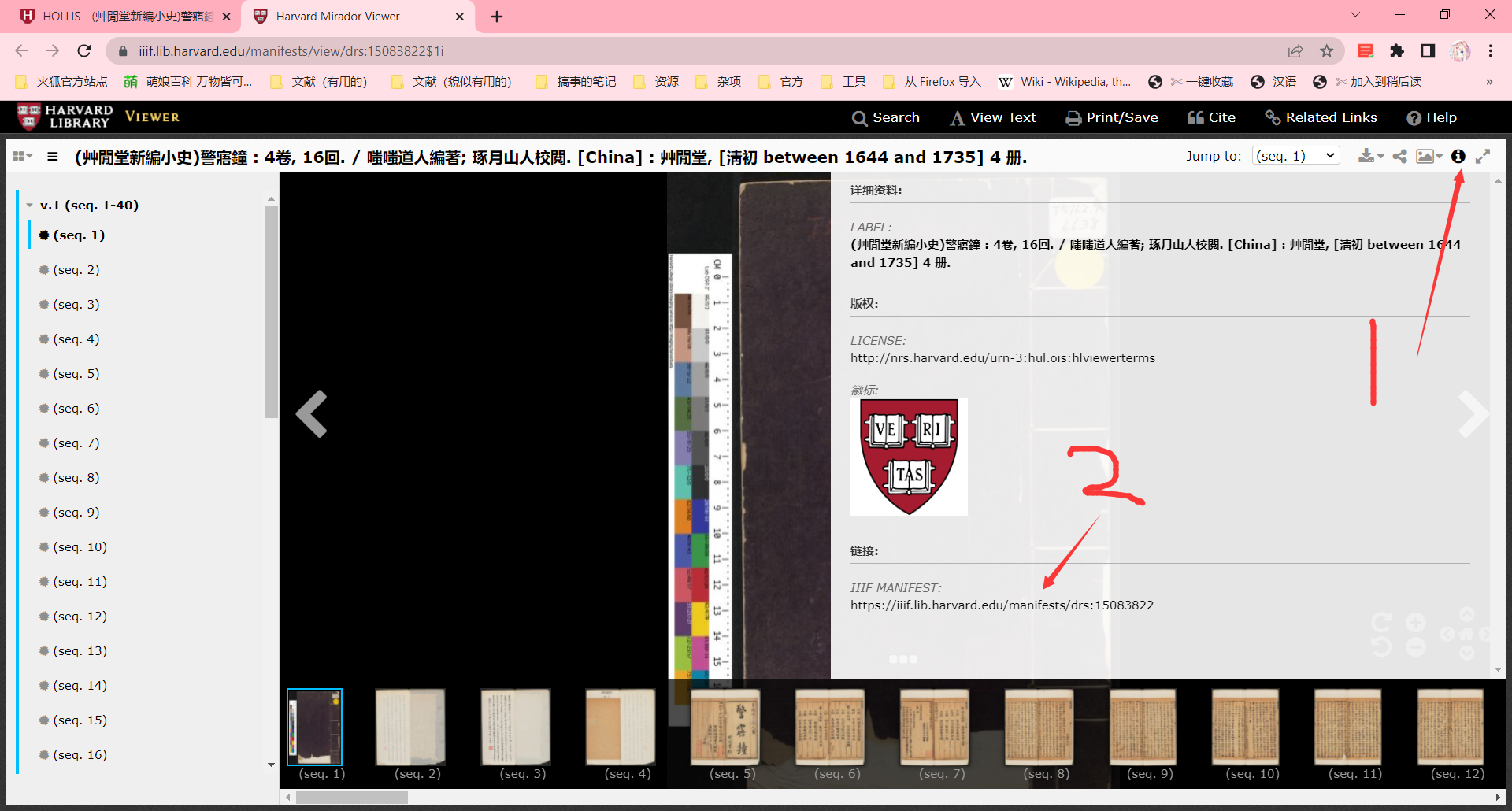Select seq. 7 in the sidebar list
The image size is (1512, 811).
(x=76, y=443)
